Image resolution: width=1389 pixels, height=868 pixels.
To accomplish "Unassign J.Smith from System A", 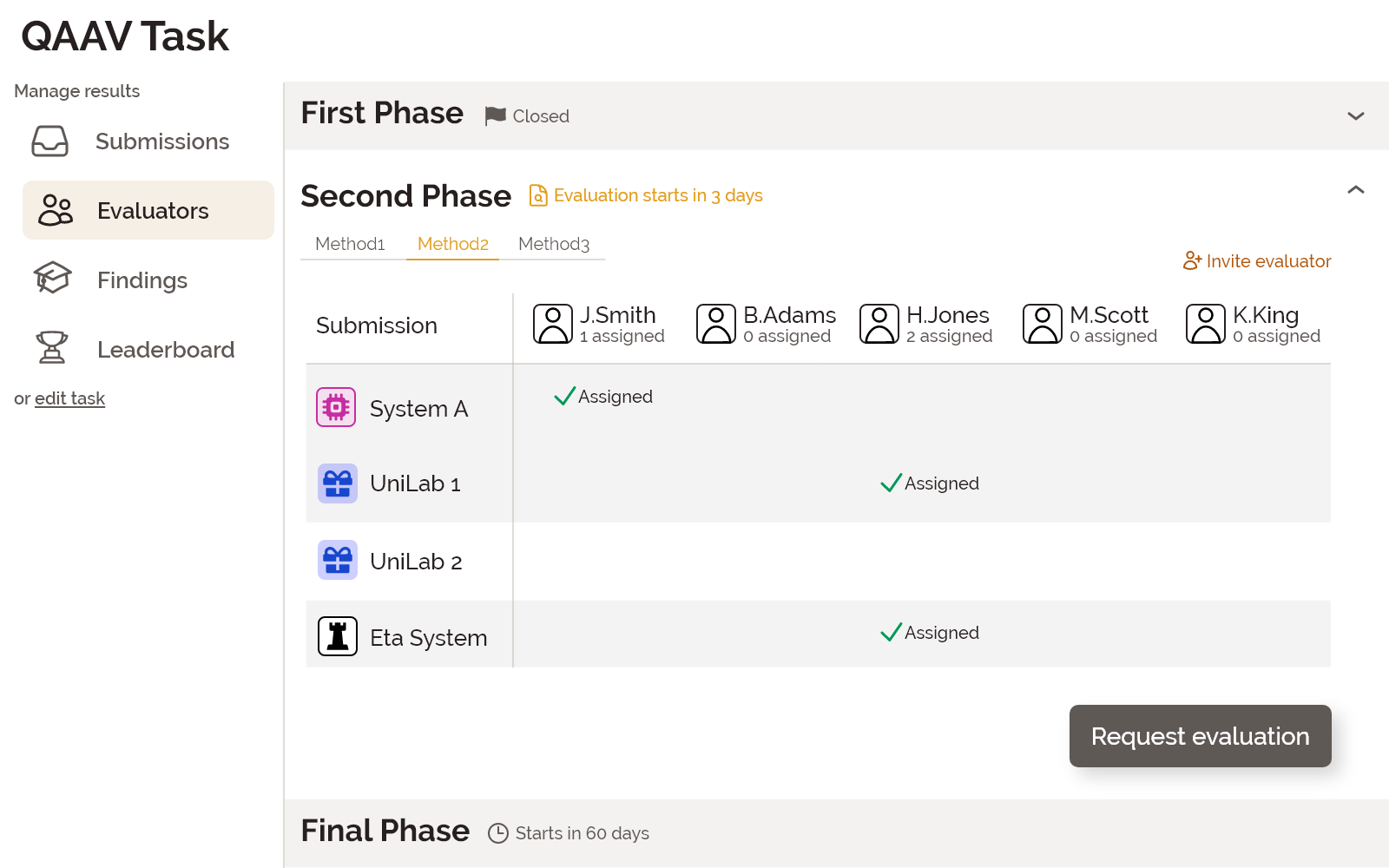I will click(x=603, y=397).
